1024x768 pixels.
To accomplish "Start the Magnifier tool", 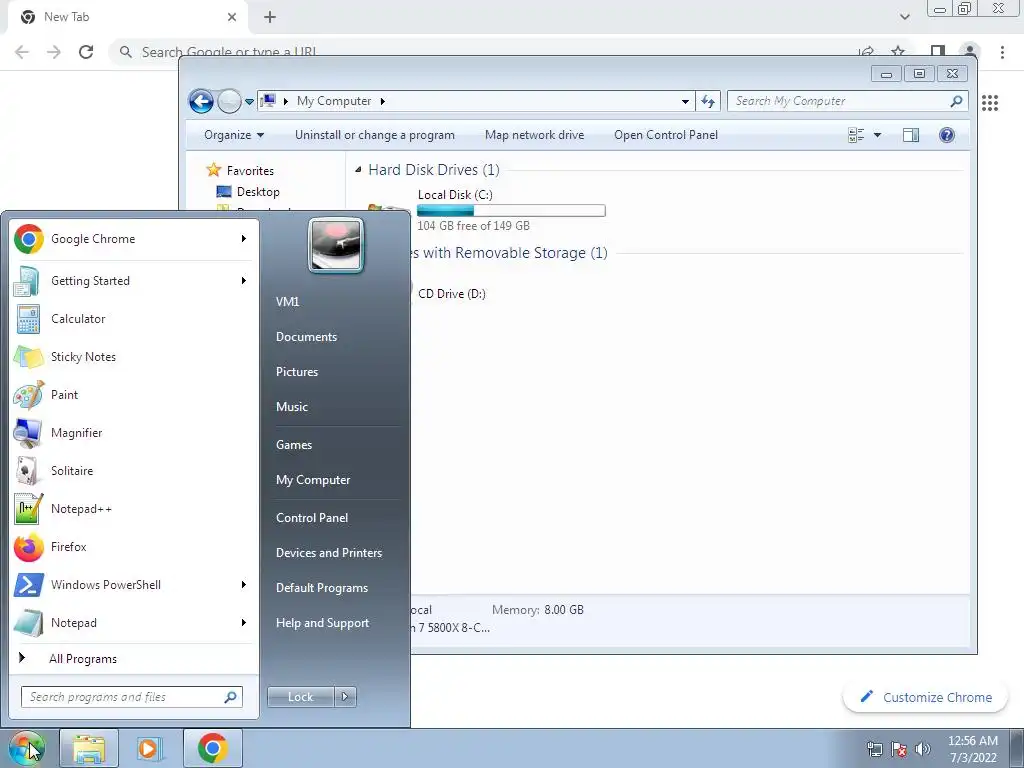I will 133,432.
